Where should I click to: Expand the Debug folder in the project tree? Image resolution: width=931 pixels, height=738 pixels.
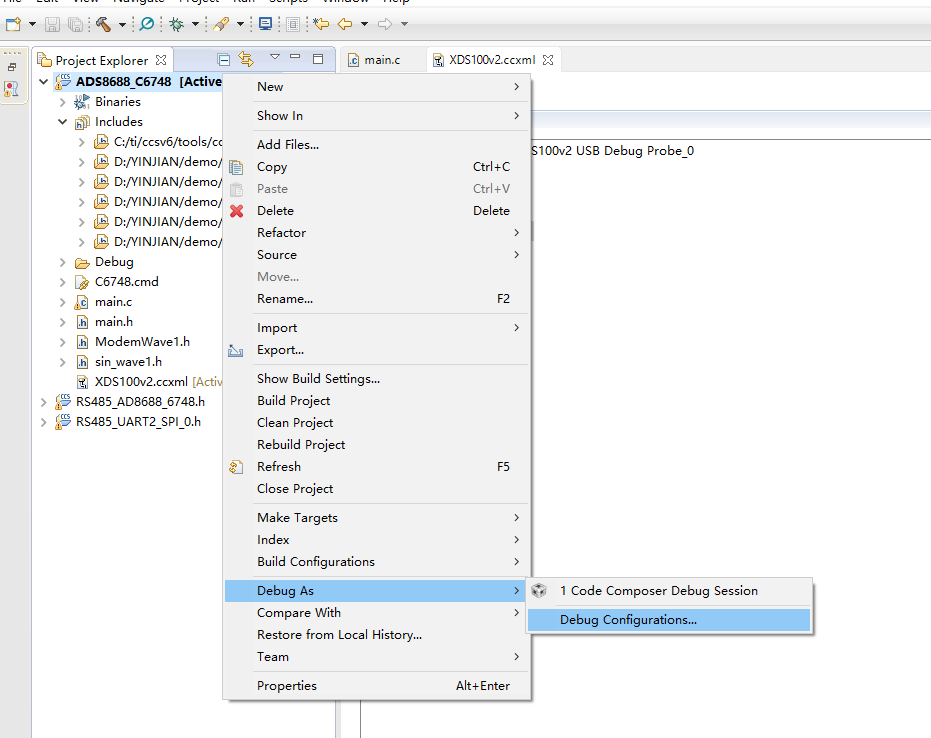click(60, 261)
